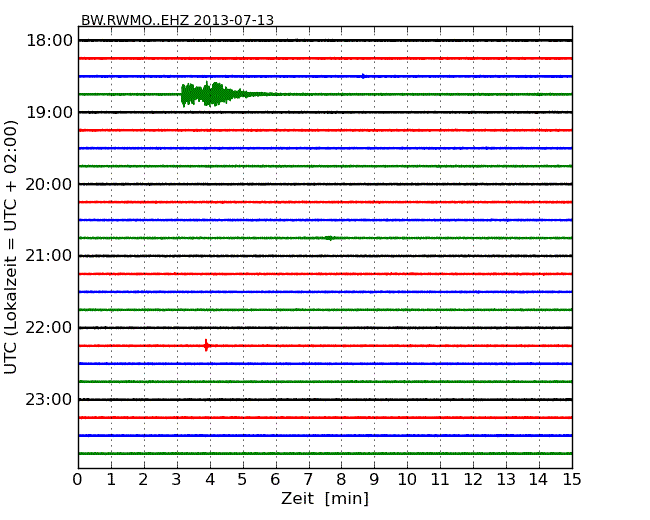650x520 pixels.
Task: Click the 21:00 axis label
Action: (x=49, y=256)
